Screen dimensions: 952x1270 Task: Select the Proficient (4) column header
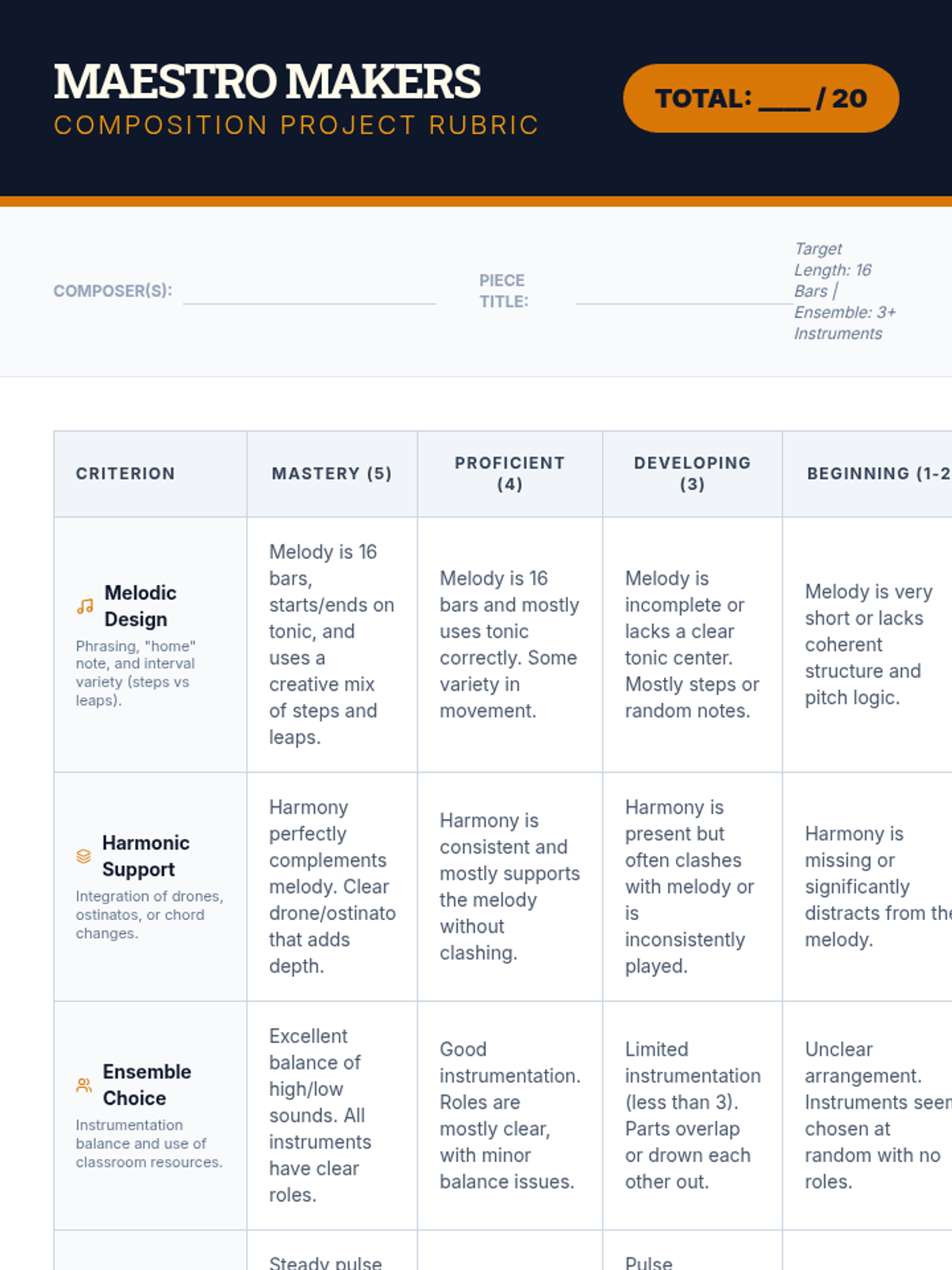tap(510, 474)
